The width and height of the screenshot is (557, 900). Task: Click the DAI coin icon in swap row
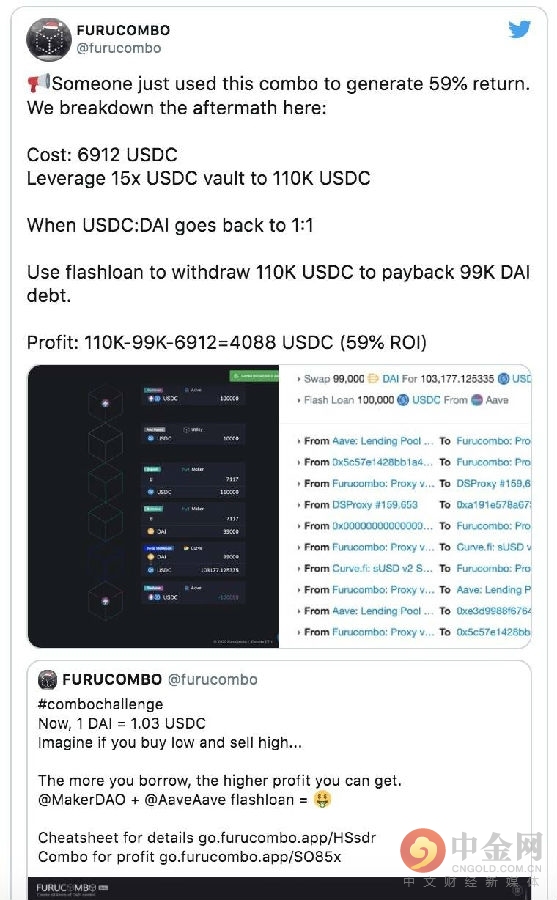pos(373,379)
